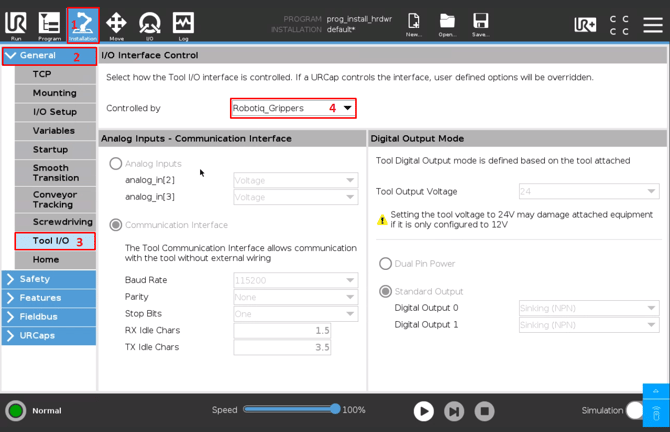
Task: Click the TX Idle Chars field
Action: click(282, 347)
